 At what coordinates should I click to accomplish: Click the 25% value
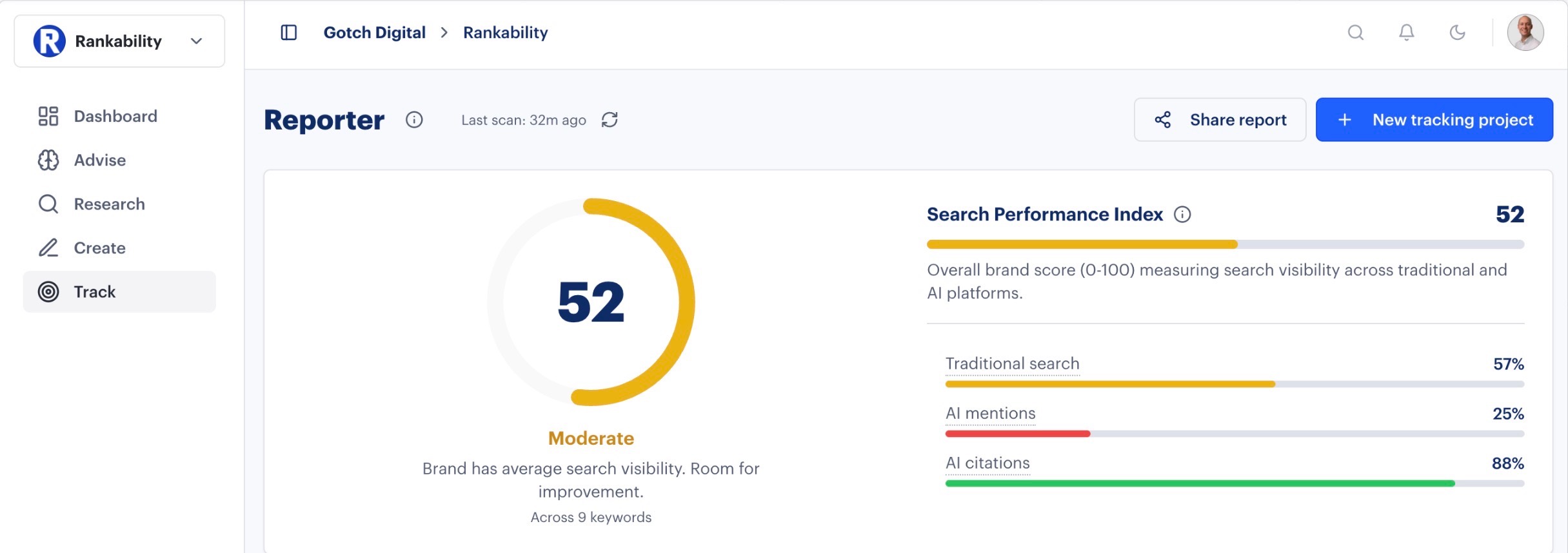[1509, 414]
